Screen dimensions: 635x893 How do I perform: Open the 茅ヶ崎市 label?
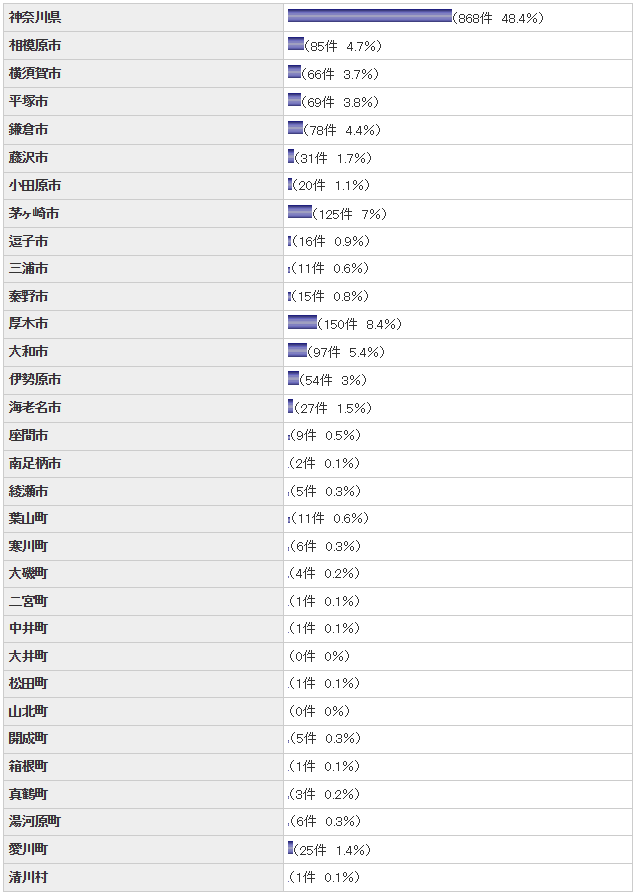click(34, 214)
